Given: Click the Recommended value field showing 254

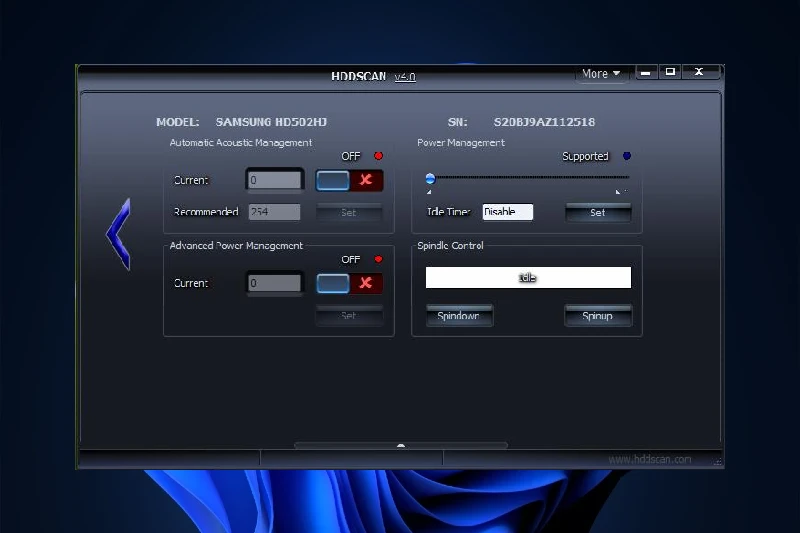Looking at the screenshot, I should (x=274, y=212).
